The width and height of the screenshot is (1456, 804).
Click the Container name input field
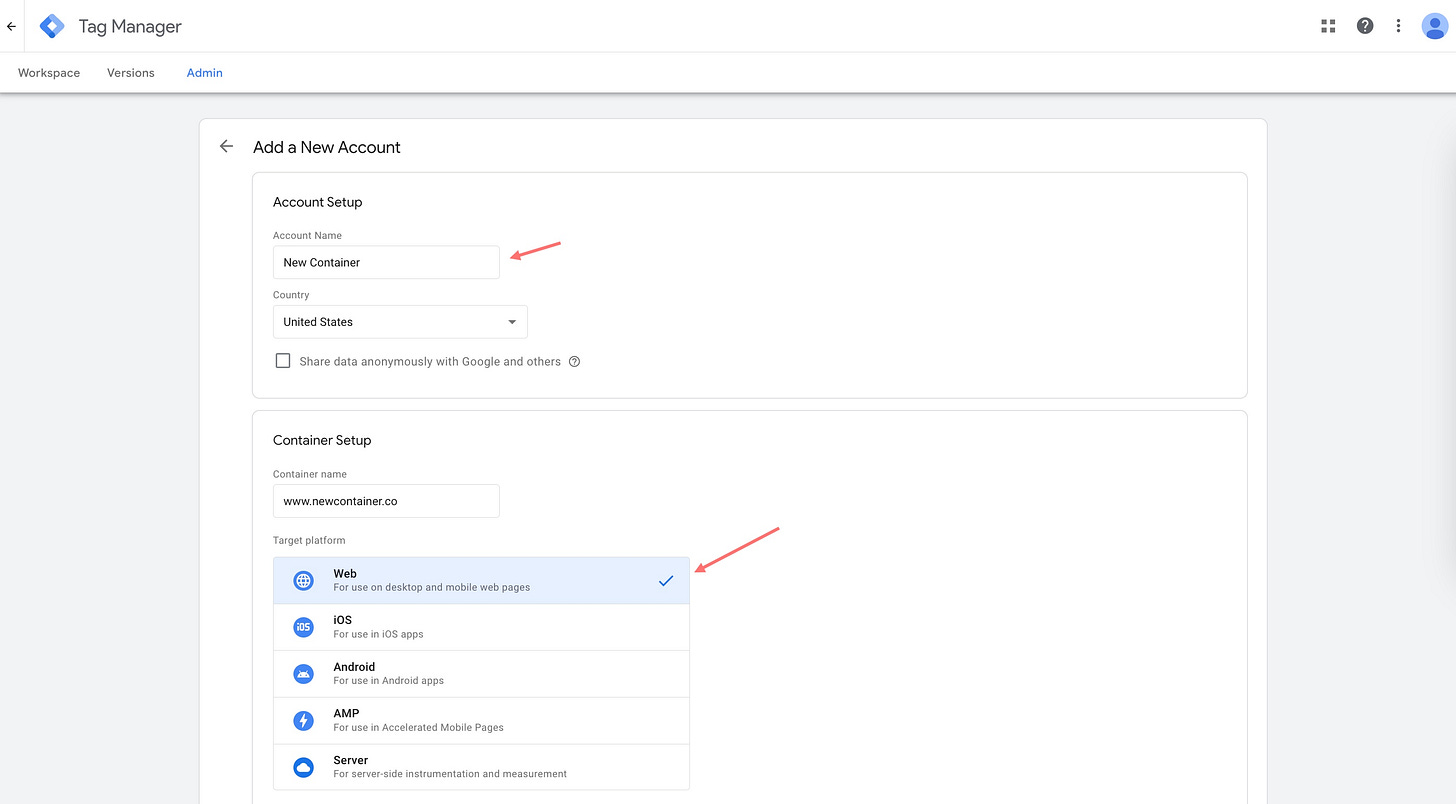386,501
